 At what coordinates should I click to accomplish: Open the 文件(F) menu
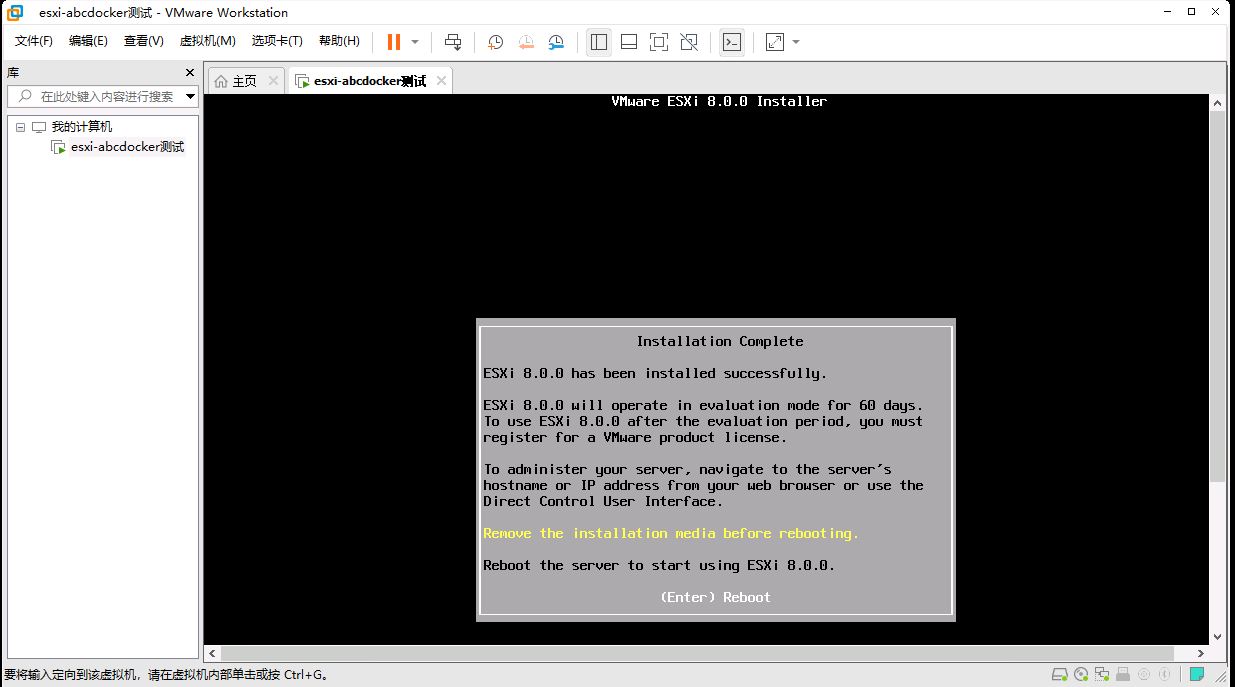point(34,41)
